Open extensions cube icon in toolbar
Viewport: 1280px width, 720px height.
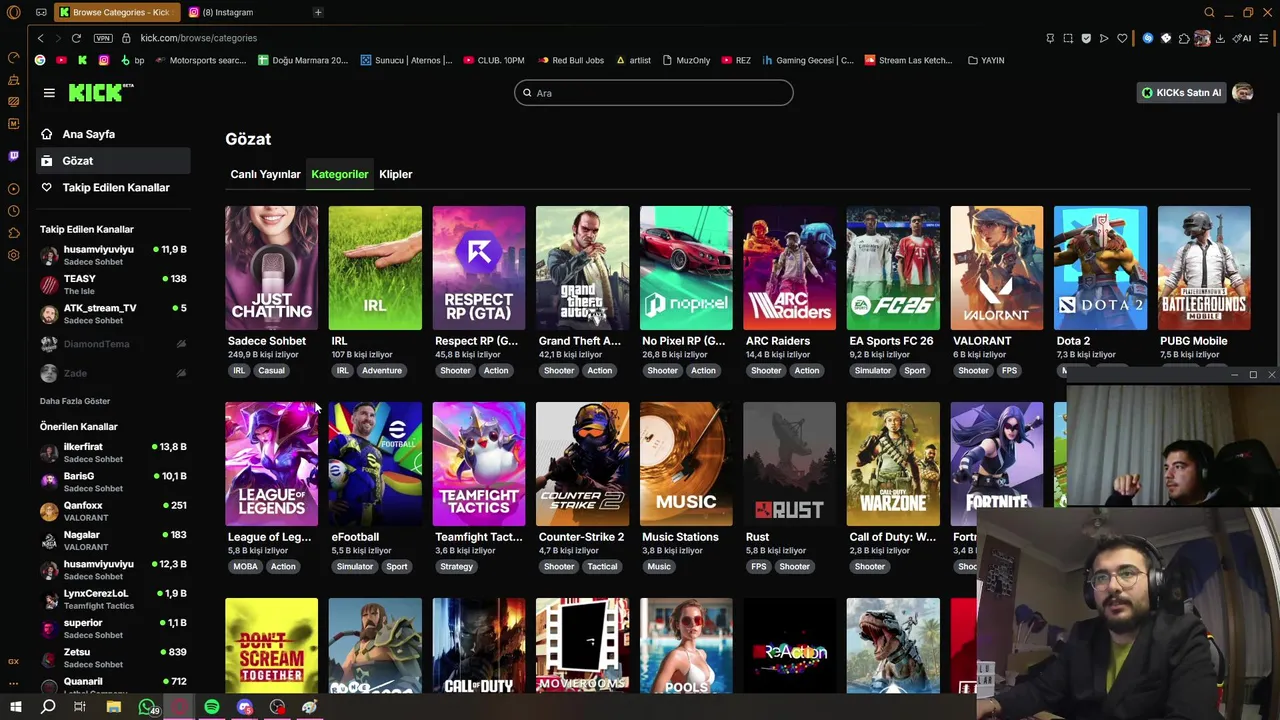tap(1184, 38)
